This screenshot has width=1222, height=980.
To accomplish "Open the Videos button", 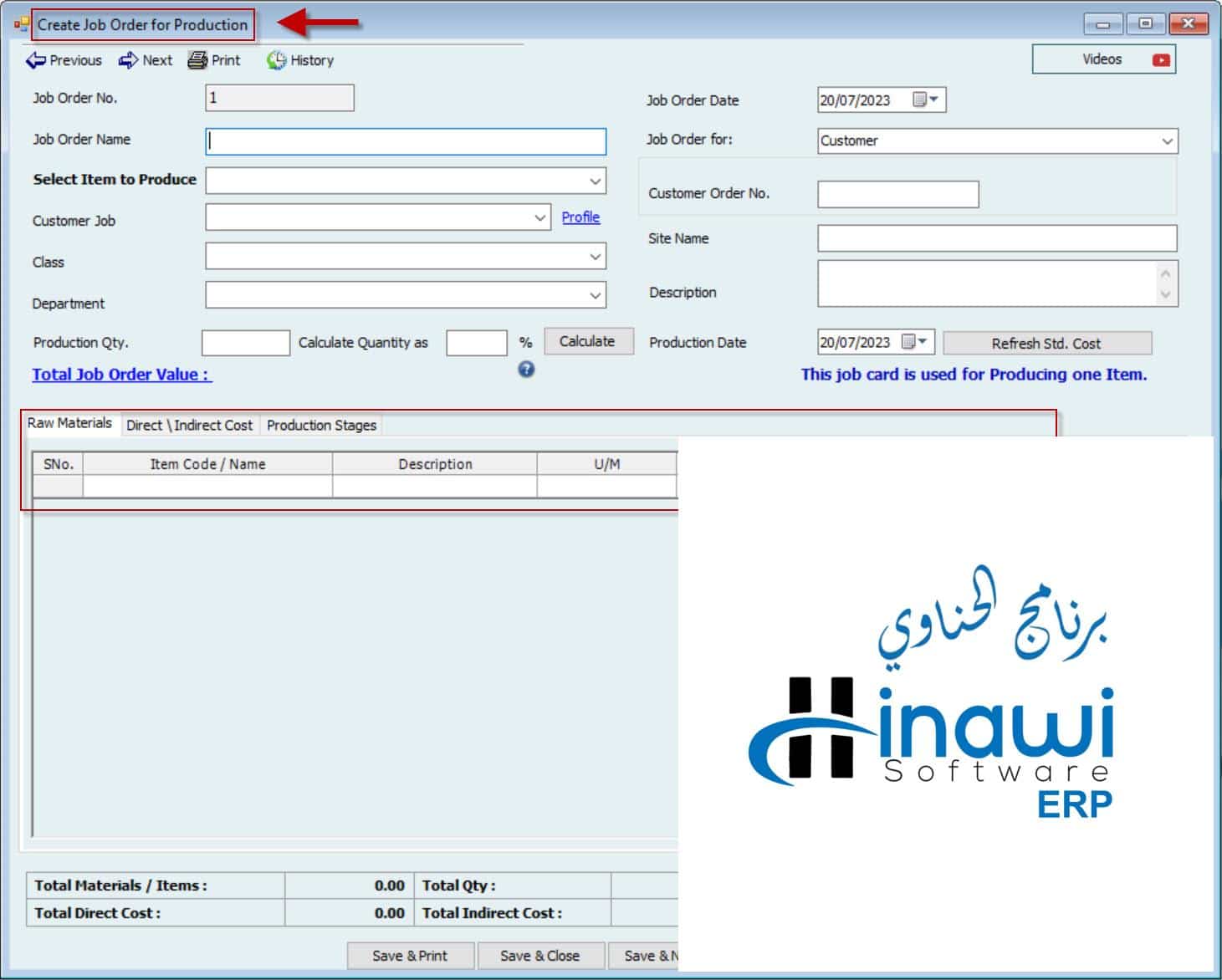I will [1103, 59].
